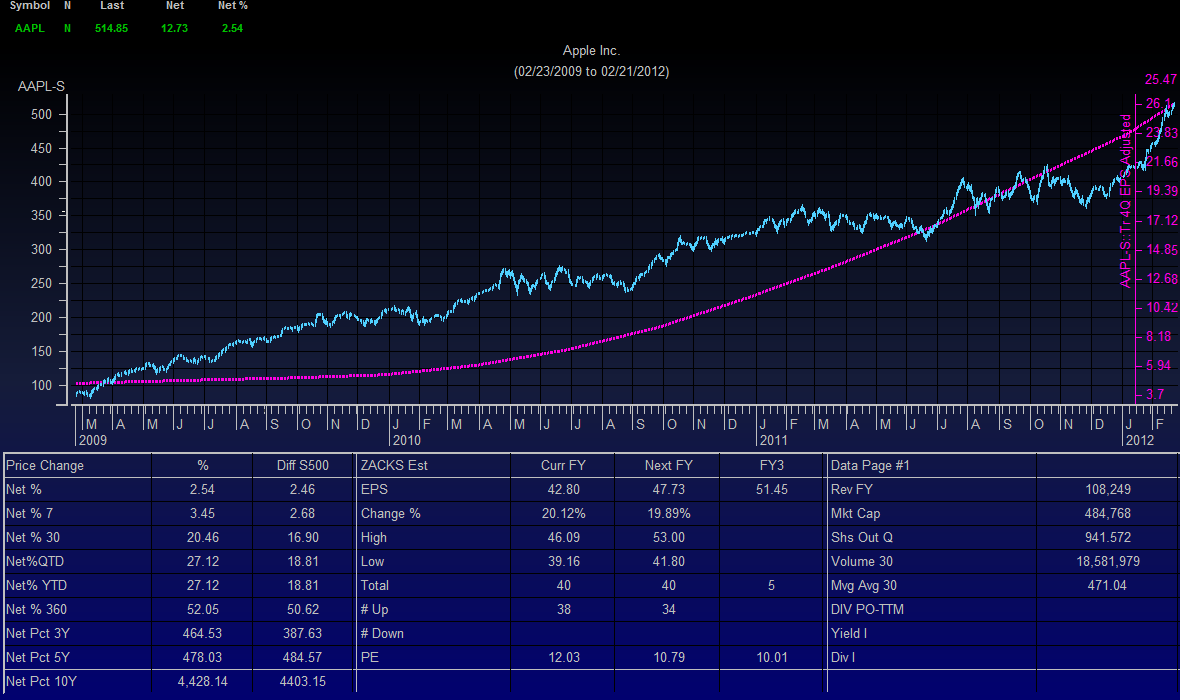Select the 2012 label on the time axis

1138,440
